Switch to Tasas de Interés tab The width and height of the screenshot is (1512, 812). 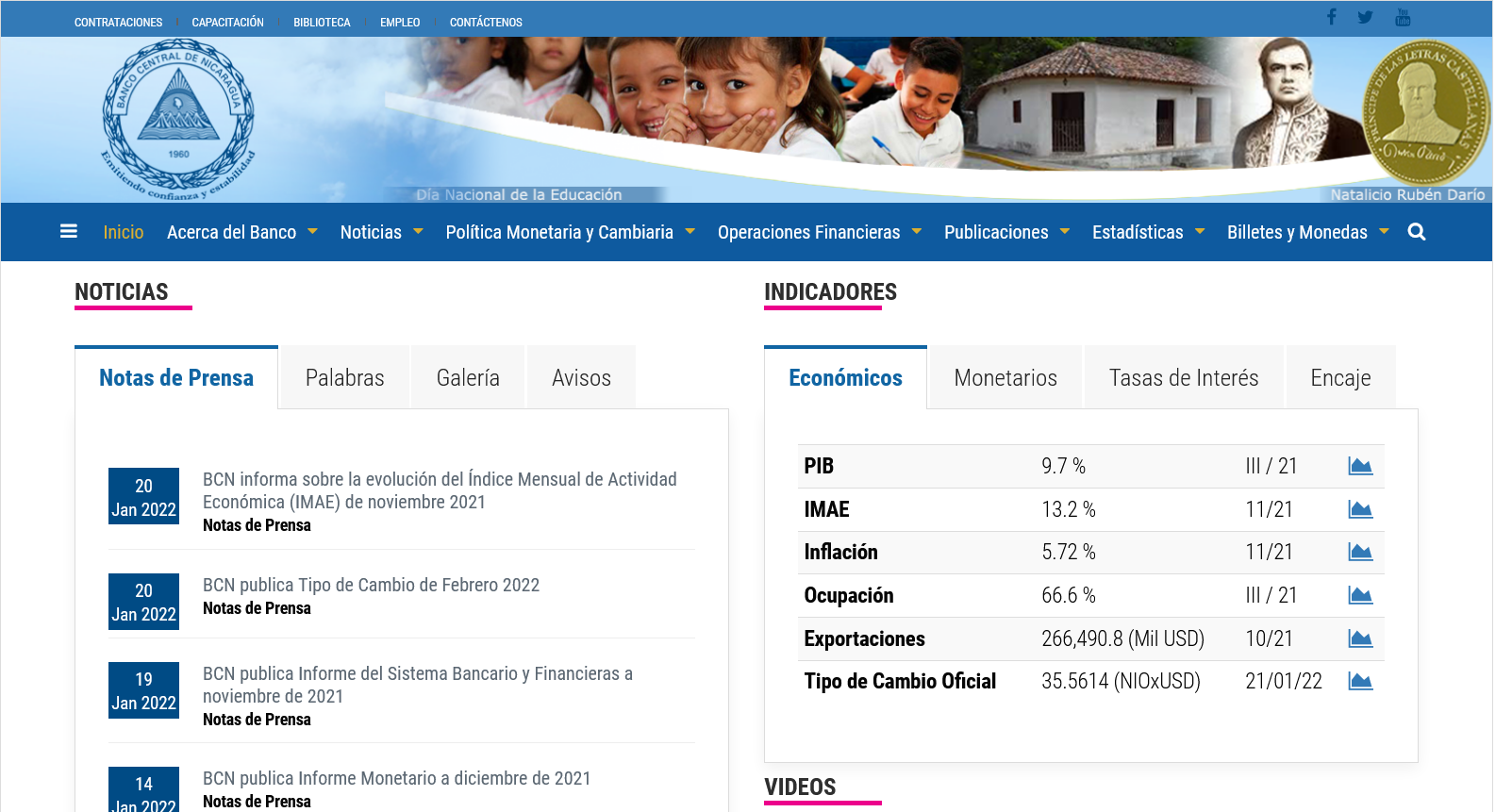[x=1183, y=378]
